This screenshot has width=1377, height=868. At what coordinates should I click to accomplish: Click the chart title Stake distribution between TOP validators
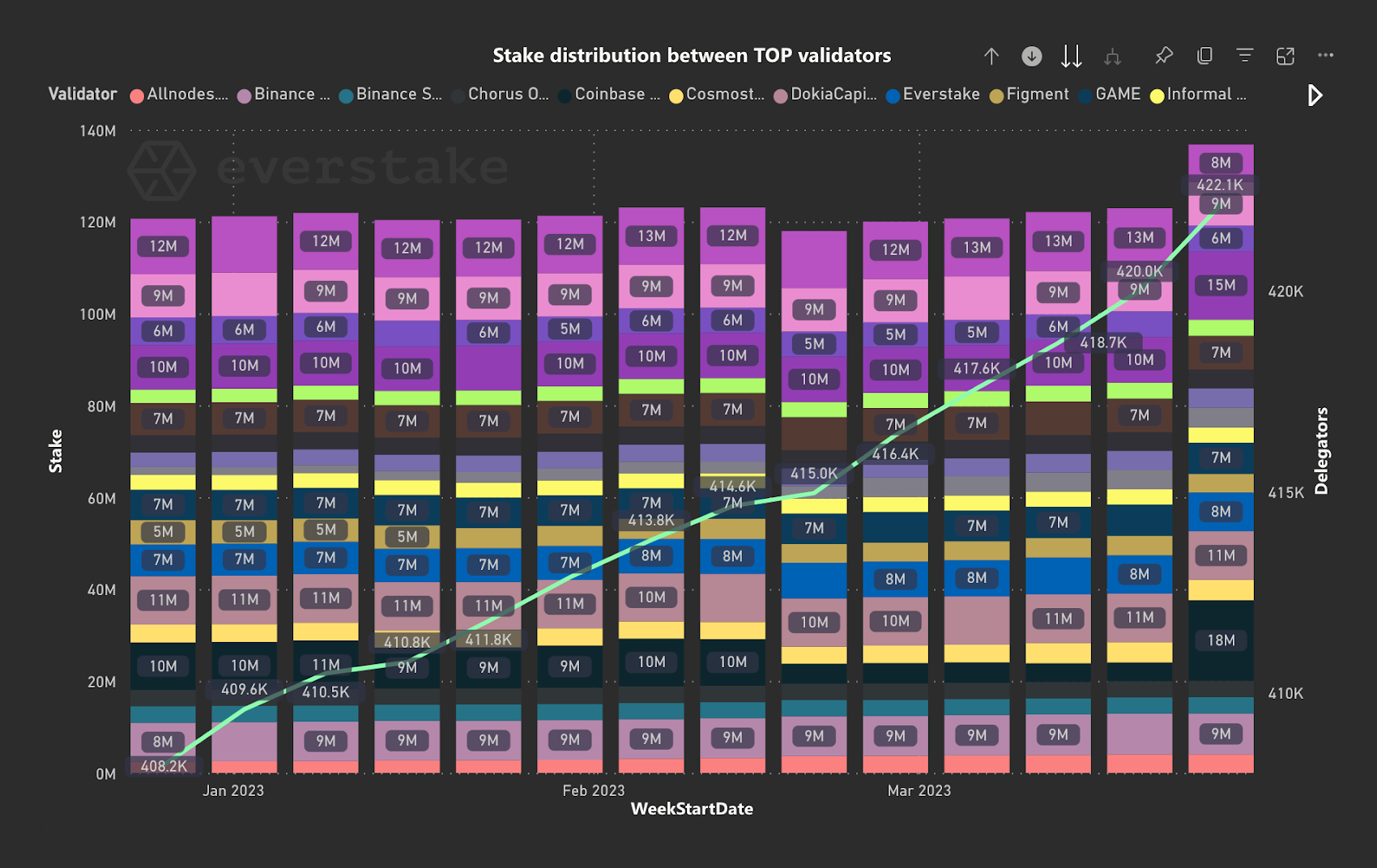pyautogui.click(x=692, y=55)
